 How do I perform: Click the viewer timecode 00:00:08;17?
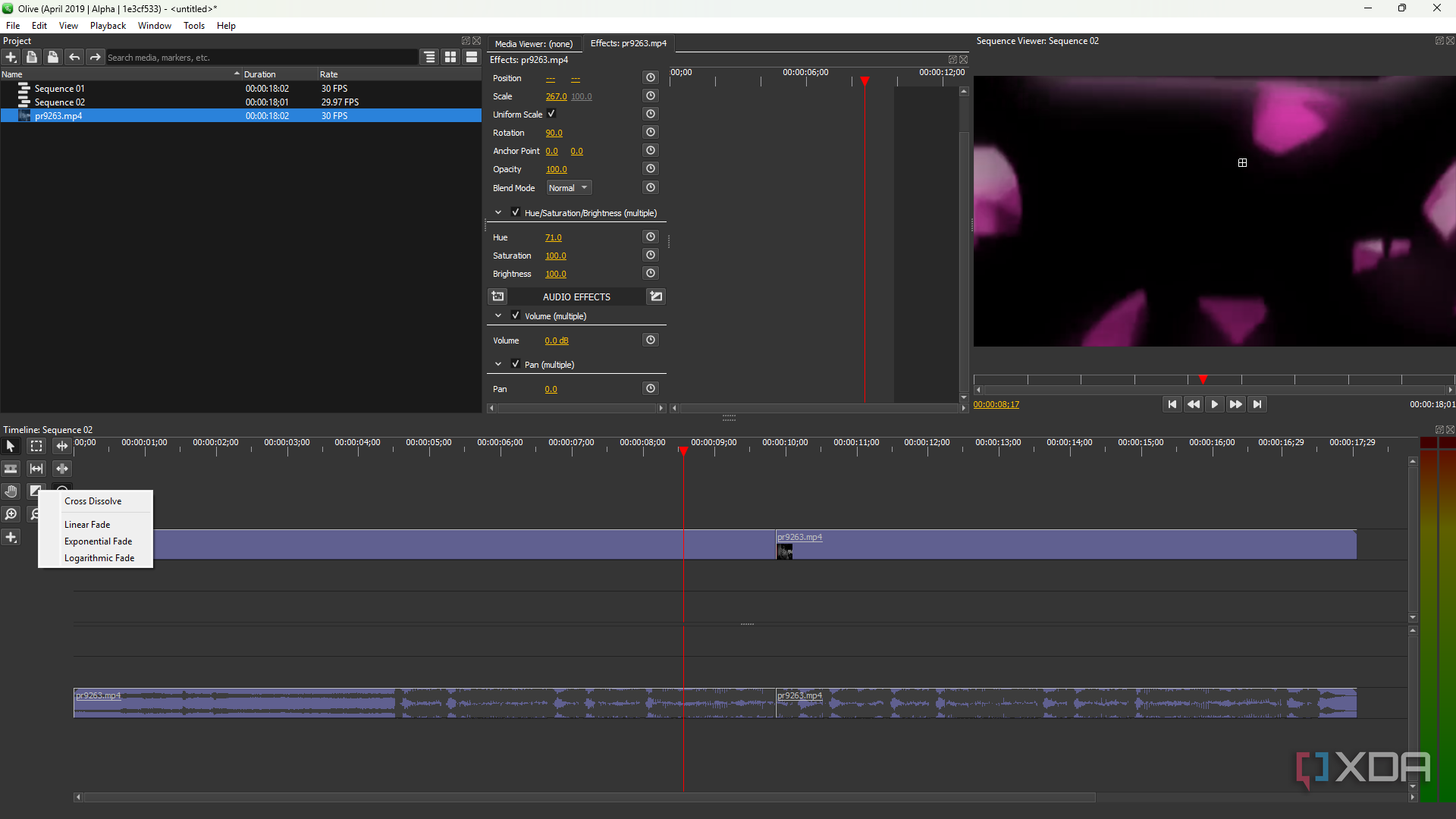(996, 404)
